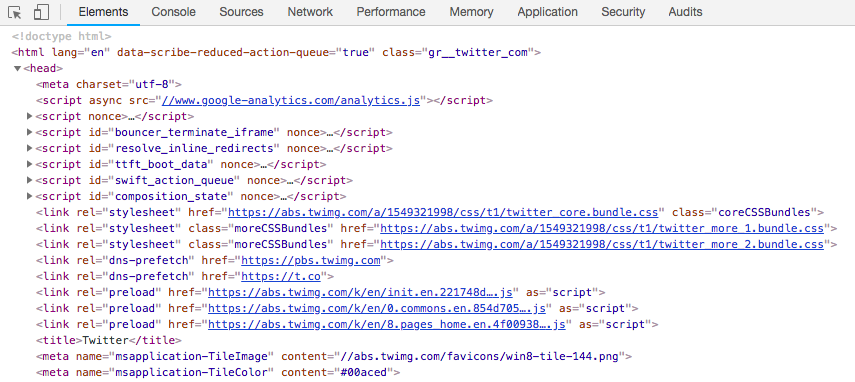
Task: Switch to the Console tab
Action: point(173,12)
